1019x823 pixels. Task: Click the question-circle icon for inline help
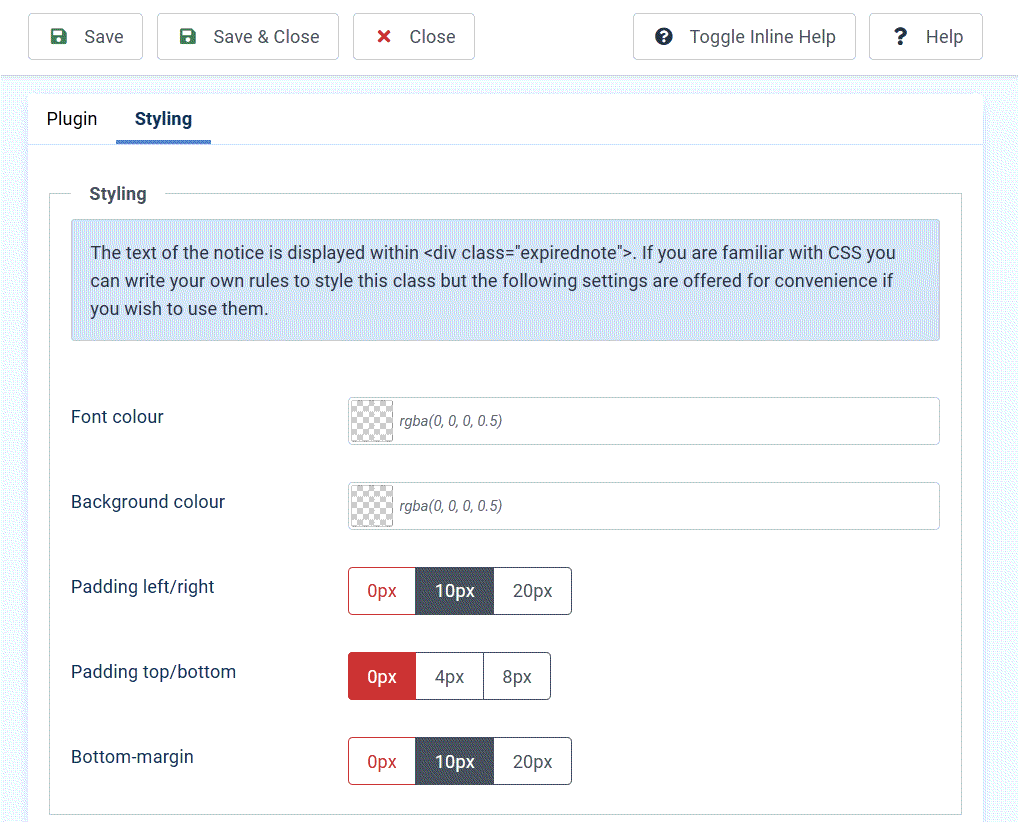pyautogui.click(x=664, y=37)
